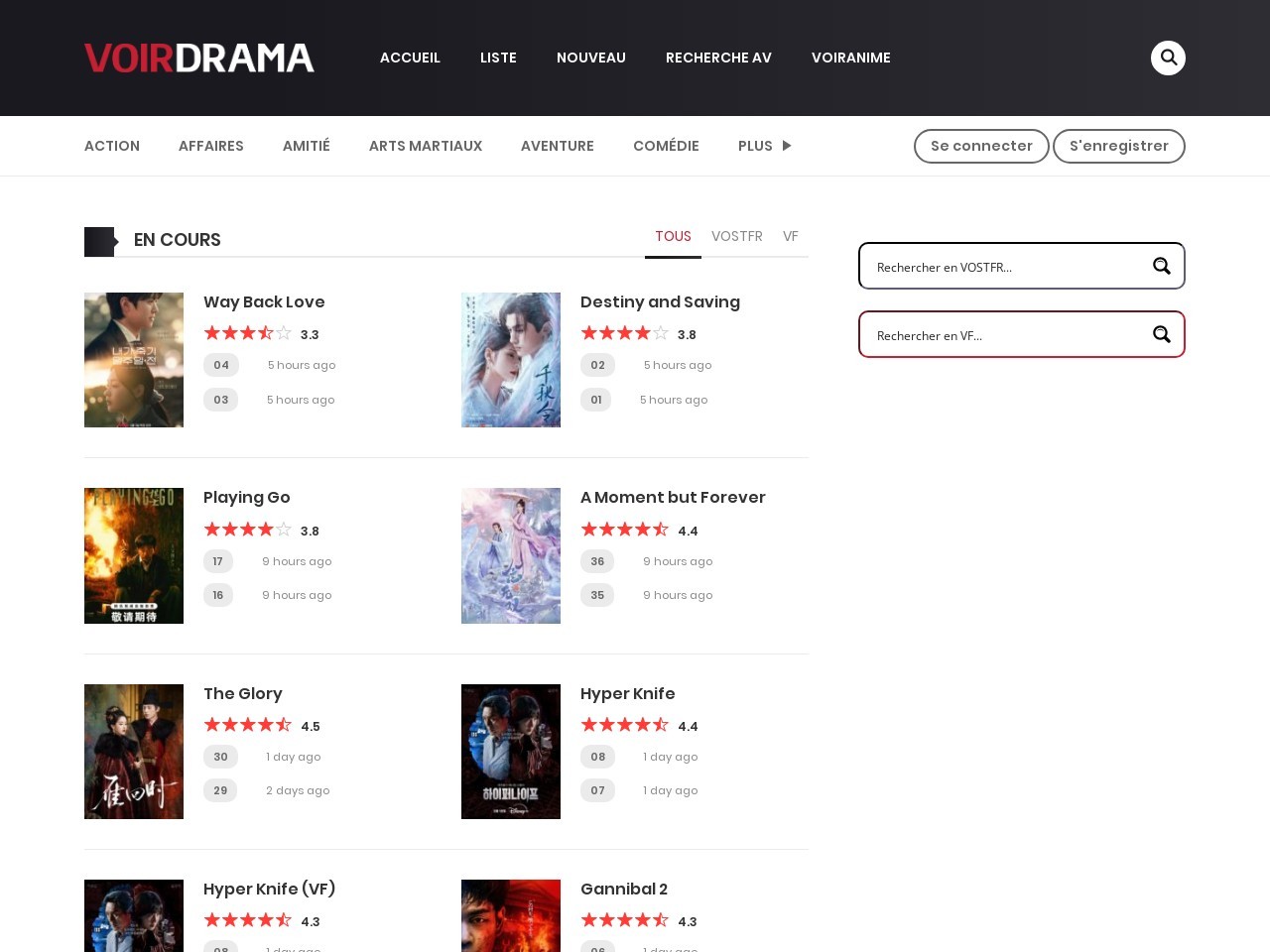Open episode 35 of A Moment but Forever

coord(597,595)
